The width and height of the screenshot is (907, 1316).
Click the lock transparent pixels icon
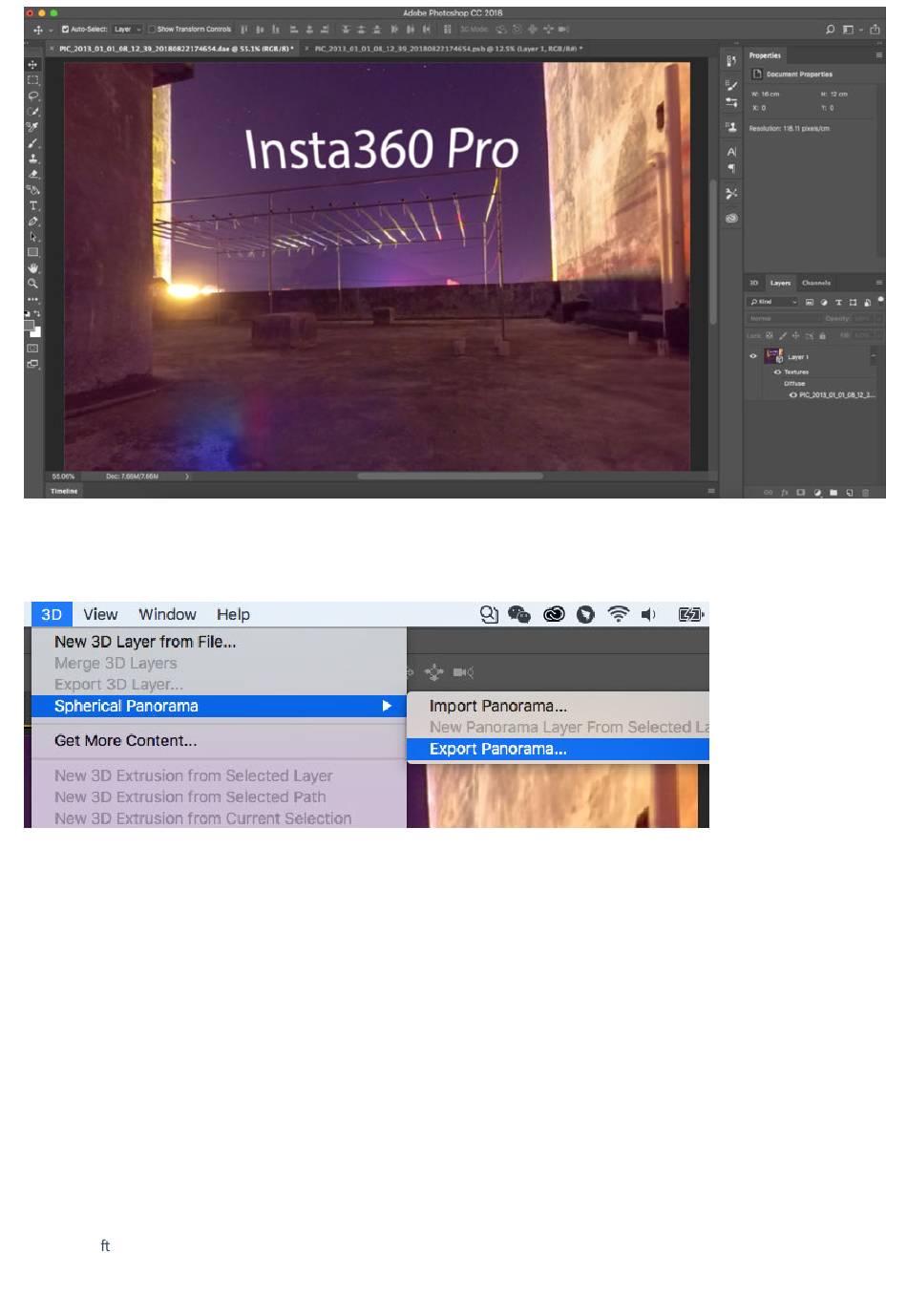pos(770,336)
